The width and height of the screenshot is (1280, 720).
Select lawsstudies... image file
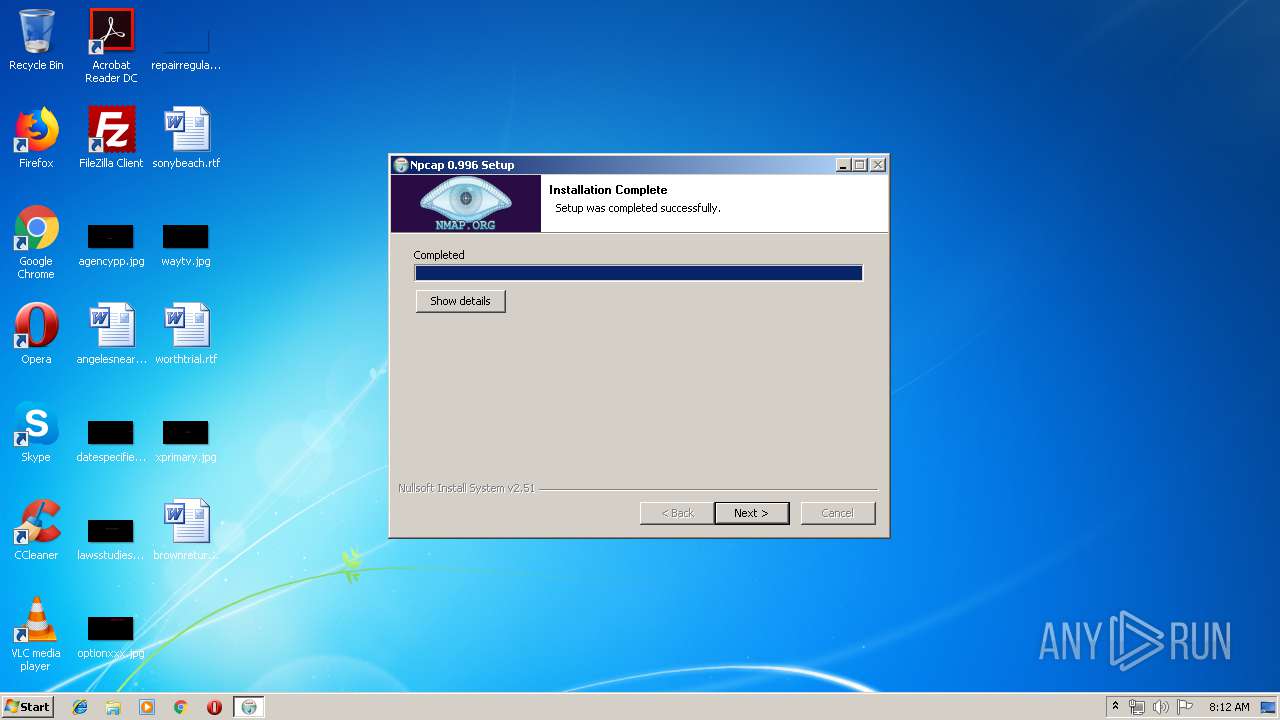(111, 539)
